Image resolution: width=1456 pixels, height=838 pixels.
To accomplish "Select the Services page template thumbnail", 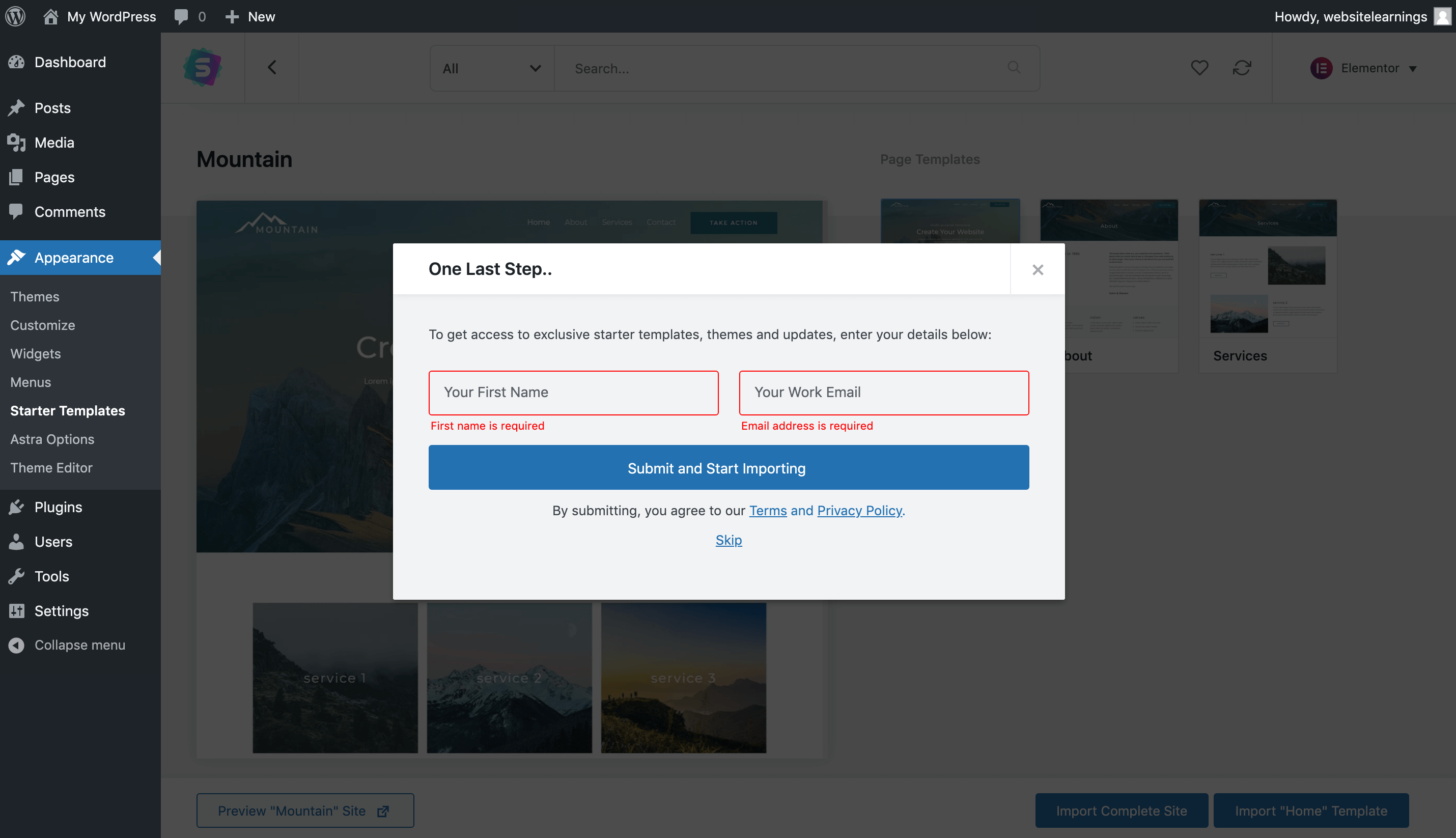I will 1268,286.
